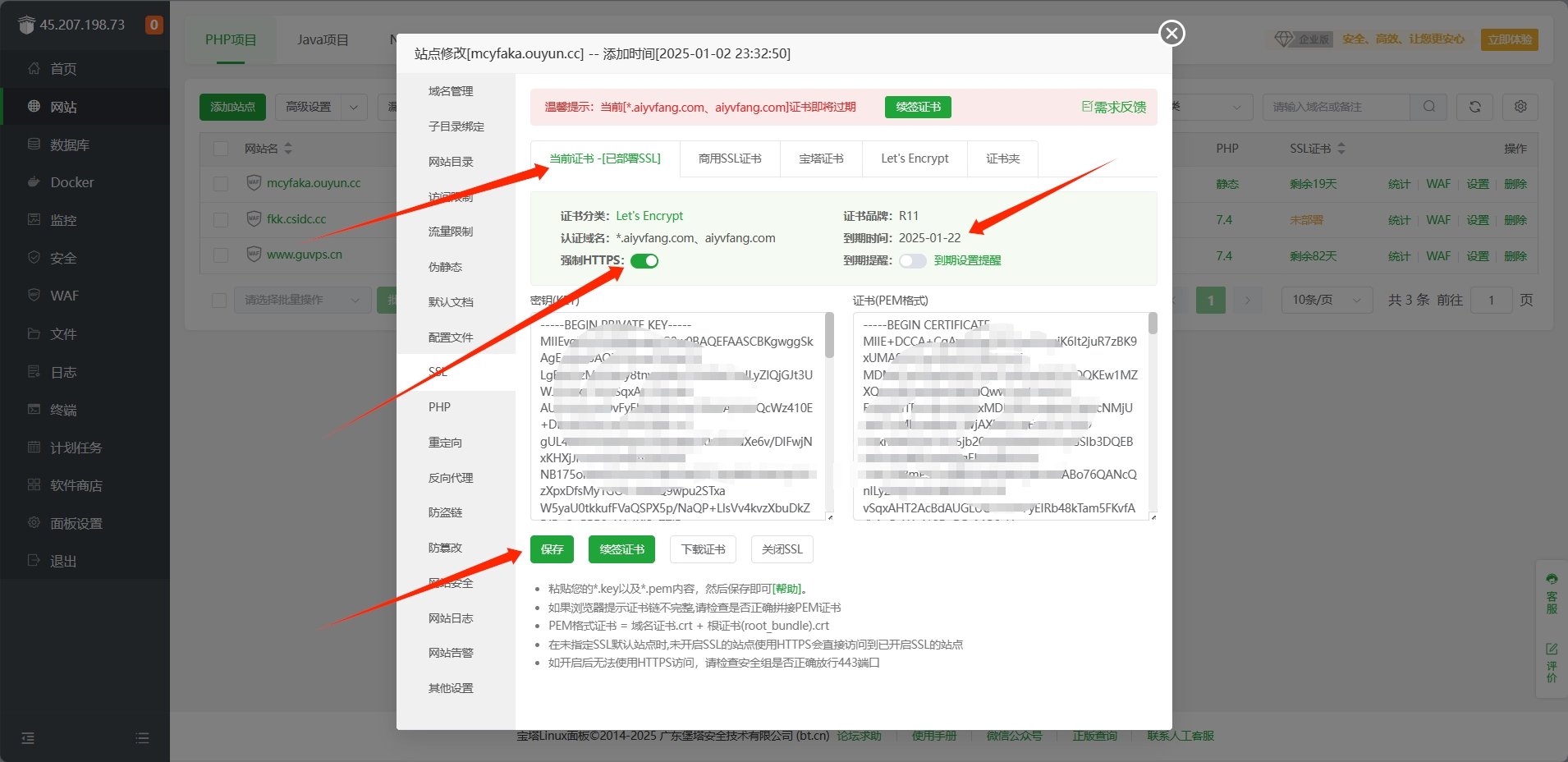
Task: Refresh the site list
Action: (x=1474, y=107)
